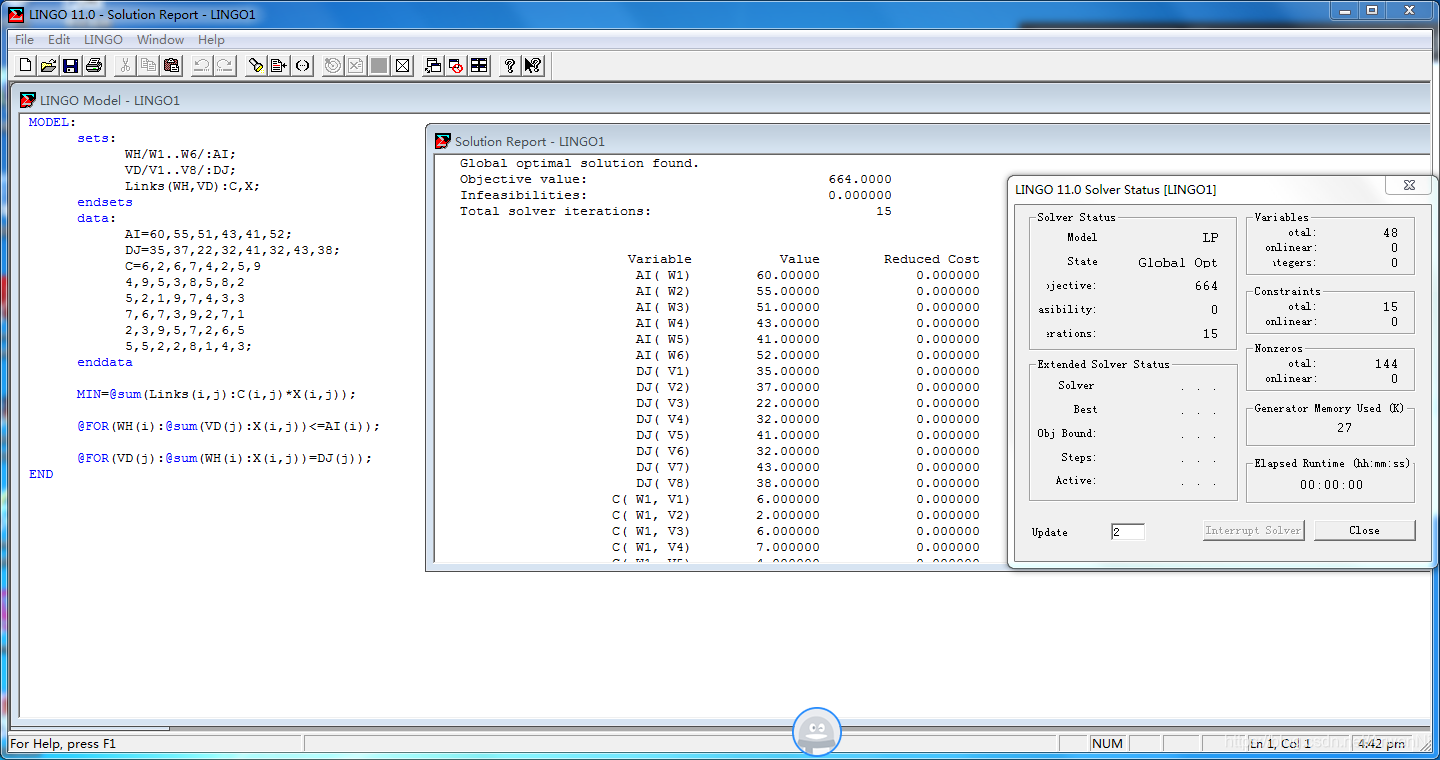
Task: Click the 'endsets' keyword line
Action: (x=105, y=202)
